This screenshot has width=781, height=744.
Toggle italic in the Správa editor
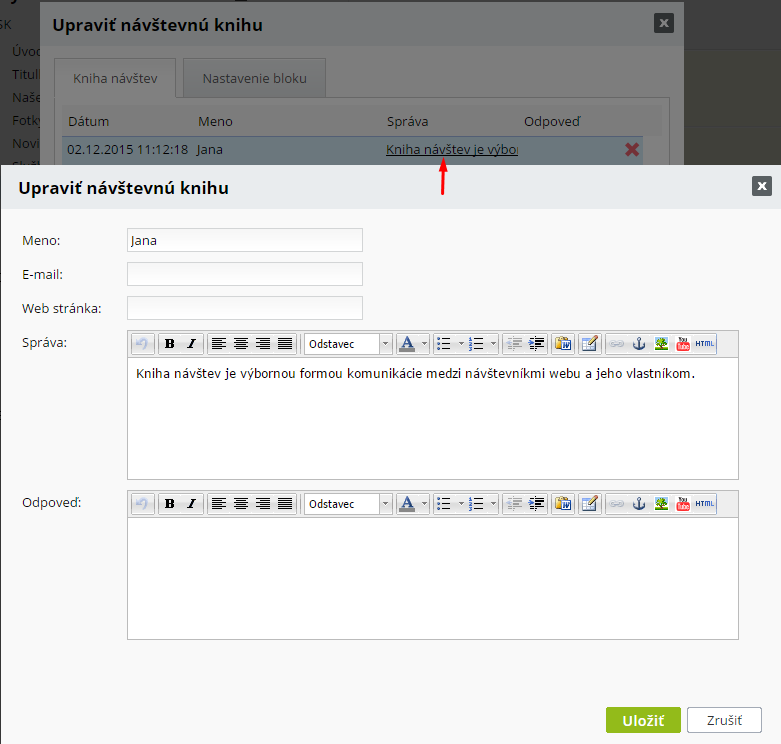point(191,344)
